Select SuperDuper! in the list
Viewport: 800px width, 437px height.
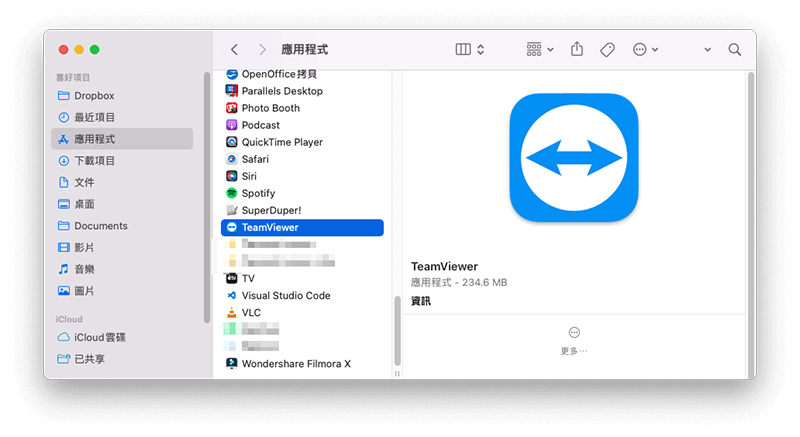click(x=302, y=210)
